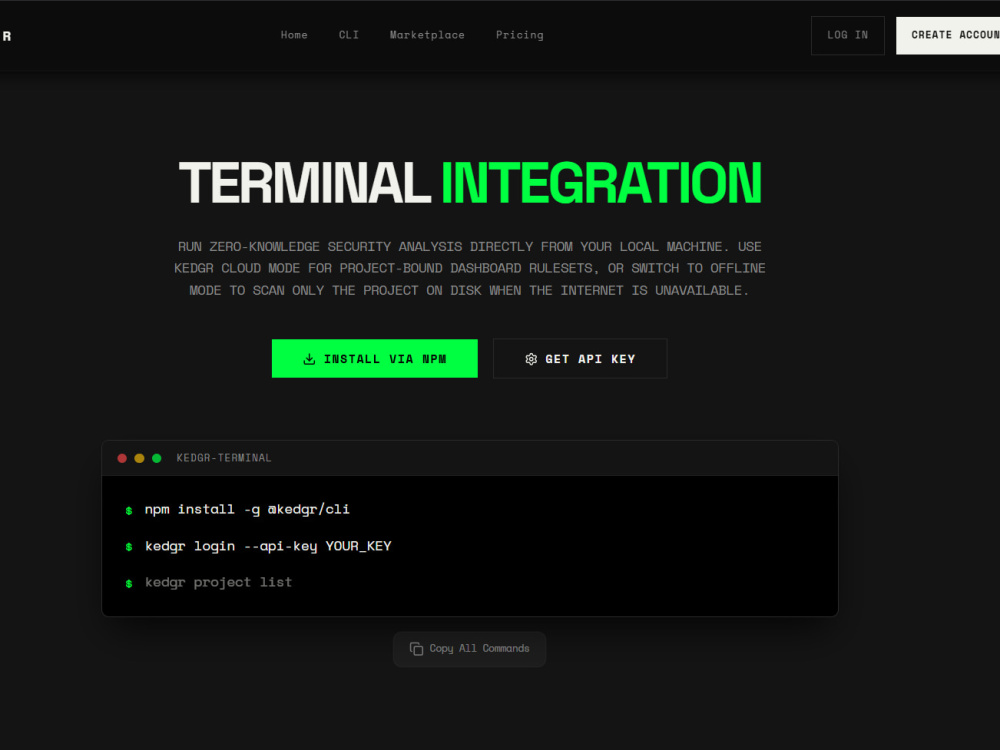Click the gear icon in Get API Key

click(x=531, y=359)
